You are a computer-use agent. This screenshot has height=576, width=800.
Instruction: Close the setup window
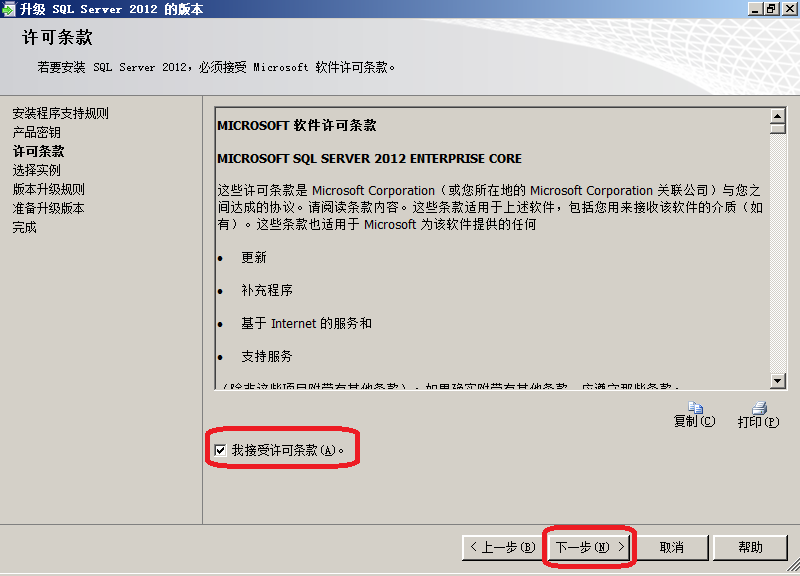[789, 9]
